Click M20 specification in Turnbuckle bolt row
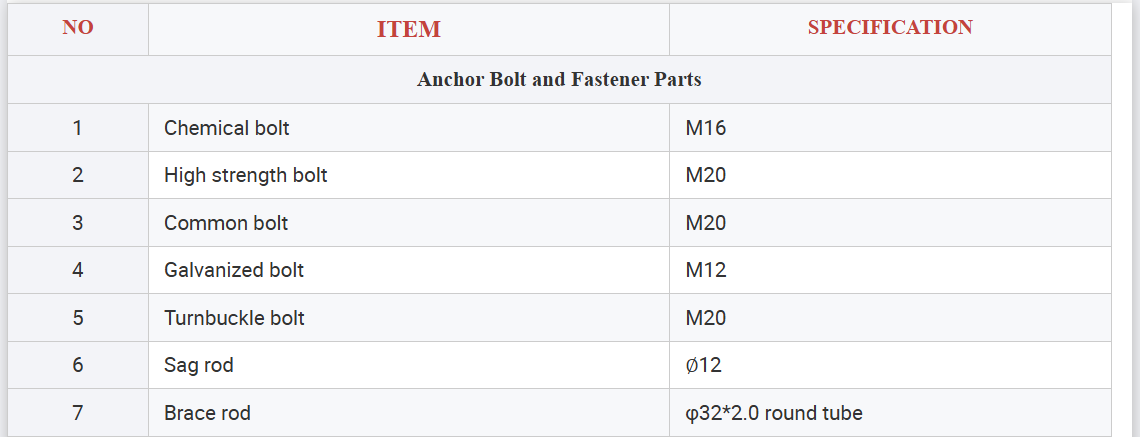Screen dimensions: 1140x437 (x=706, y=318)
